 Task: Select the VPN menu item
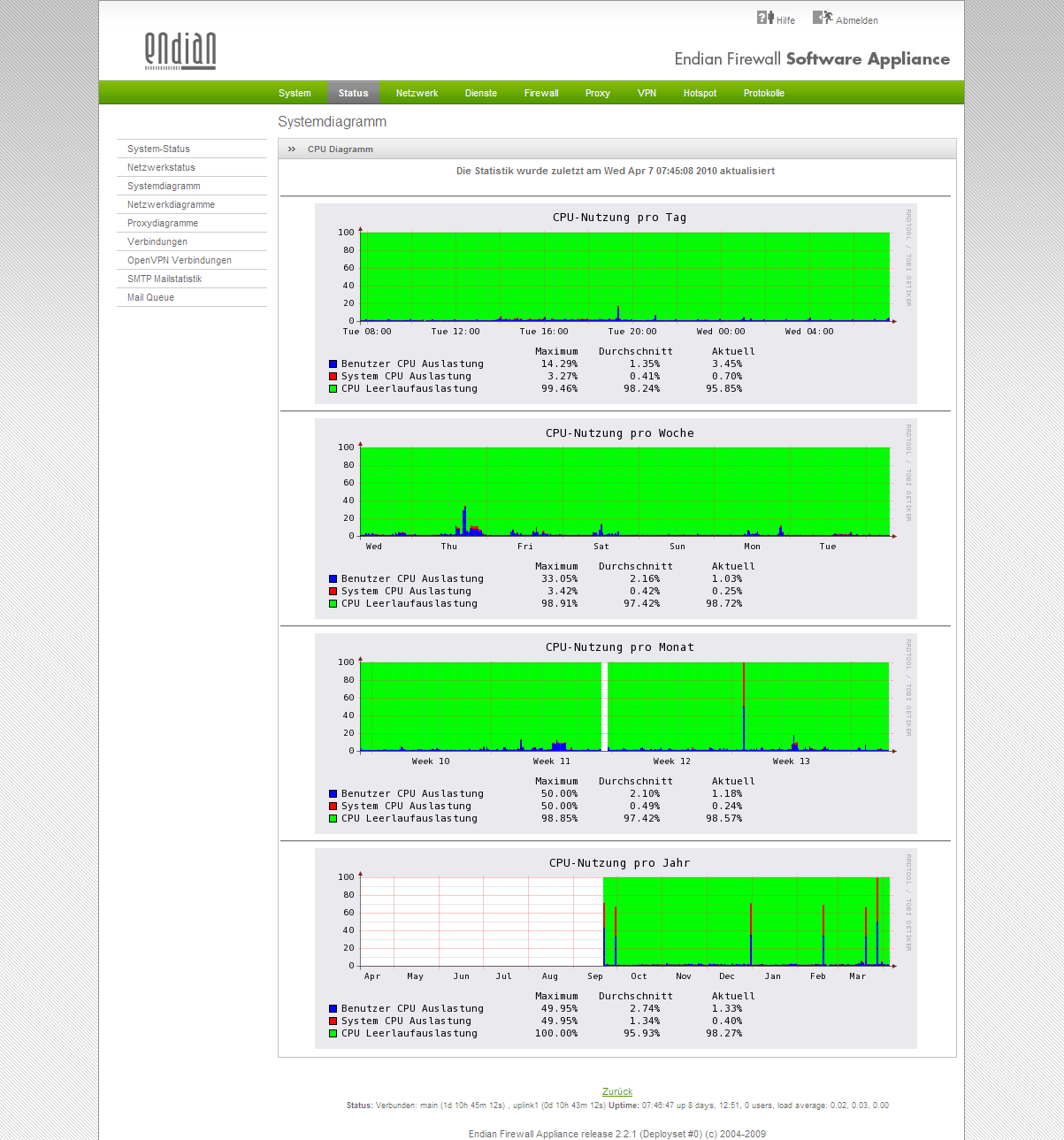(x=647, y=93)
